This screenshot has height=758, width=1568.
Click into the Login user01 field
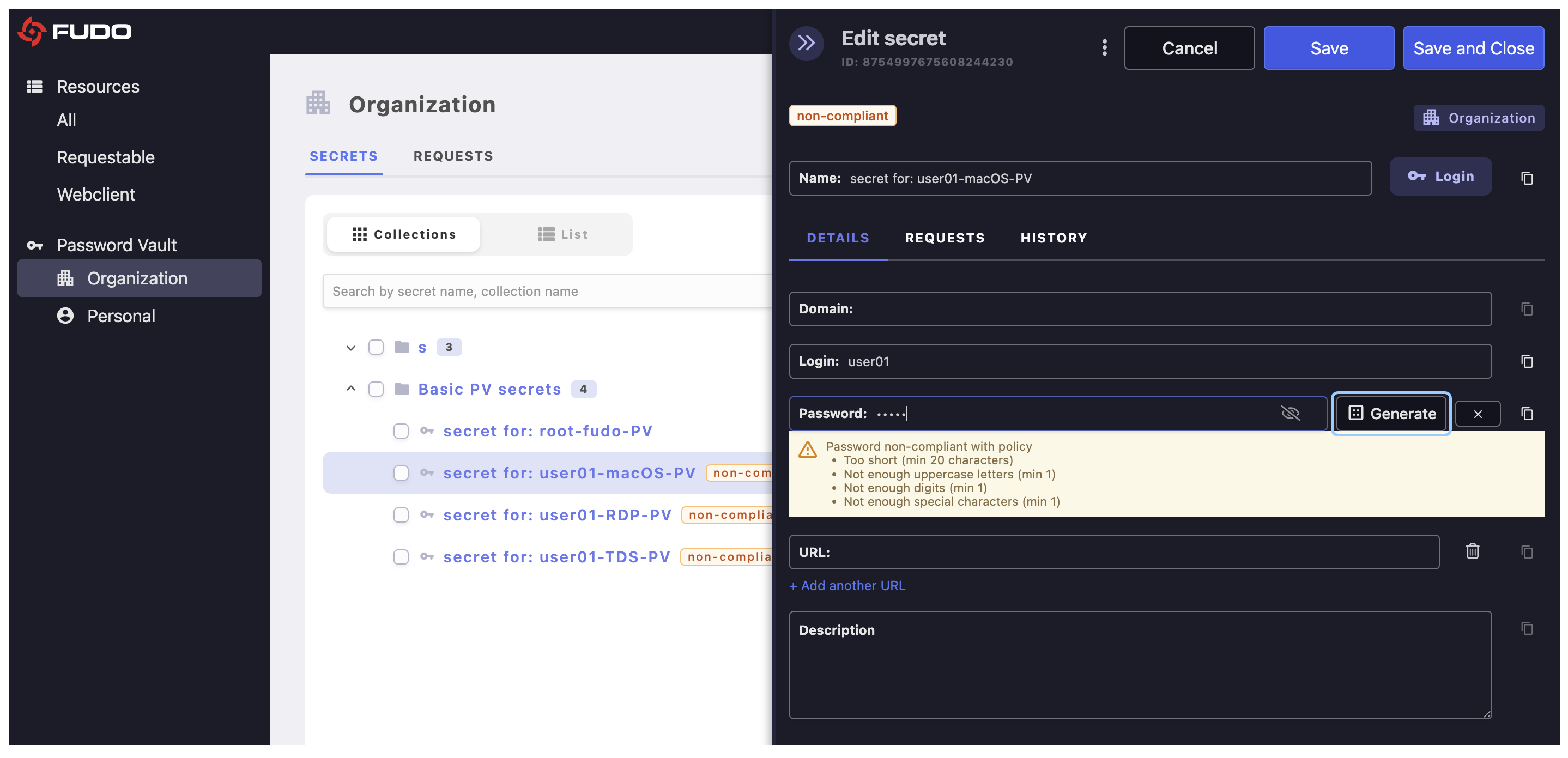[1140, 361]
